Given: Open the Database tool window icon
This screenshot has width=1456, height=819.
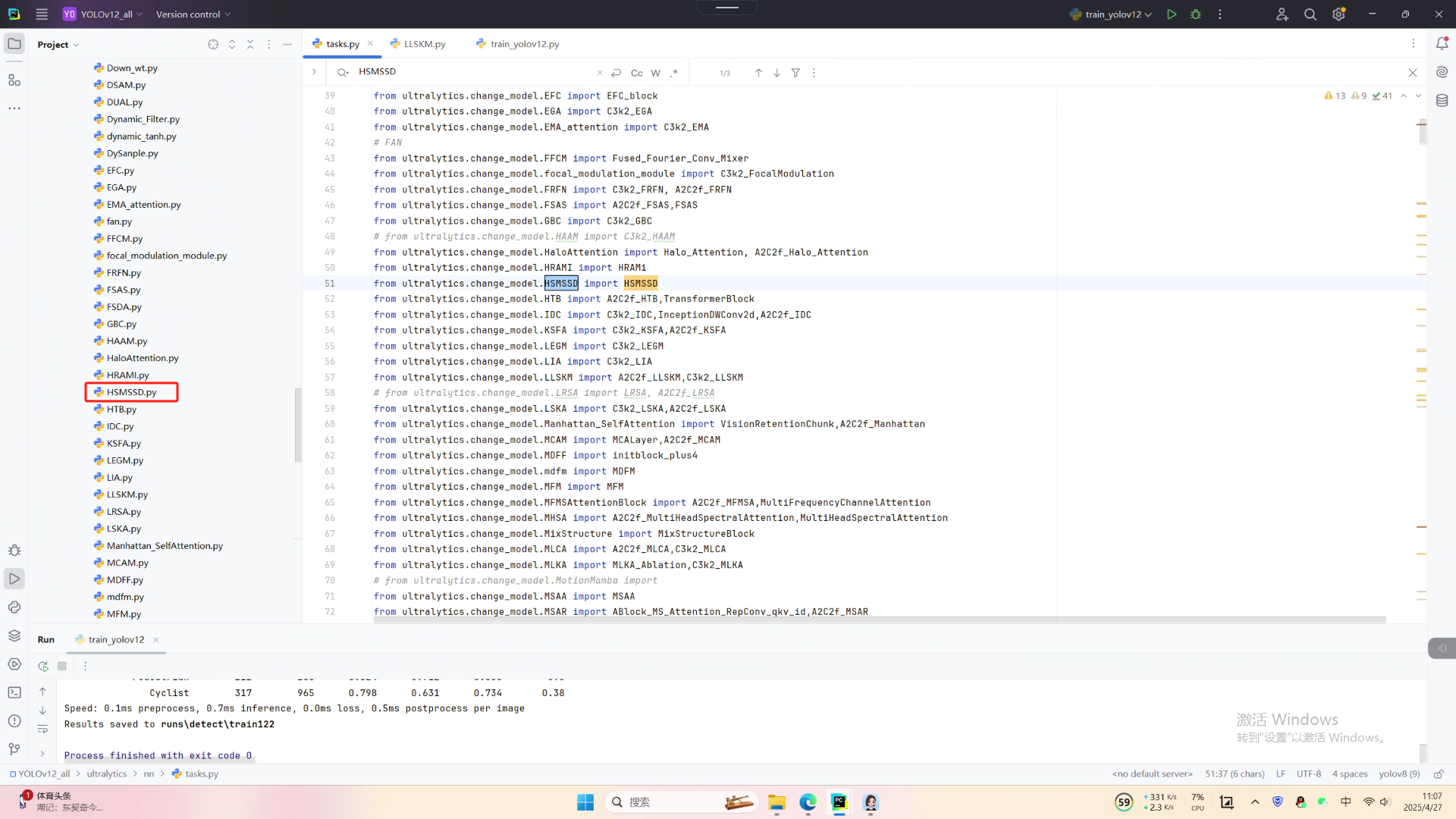Looking at the screenshot, I should click(x=1442, y=100).
